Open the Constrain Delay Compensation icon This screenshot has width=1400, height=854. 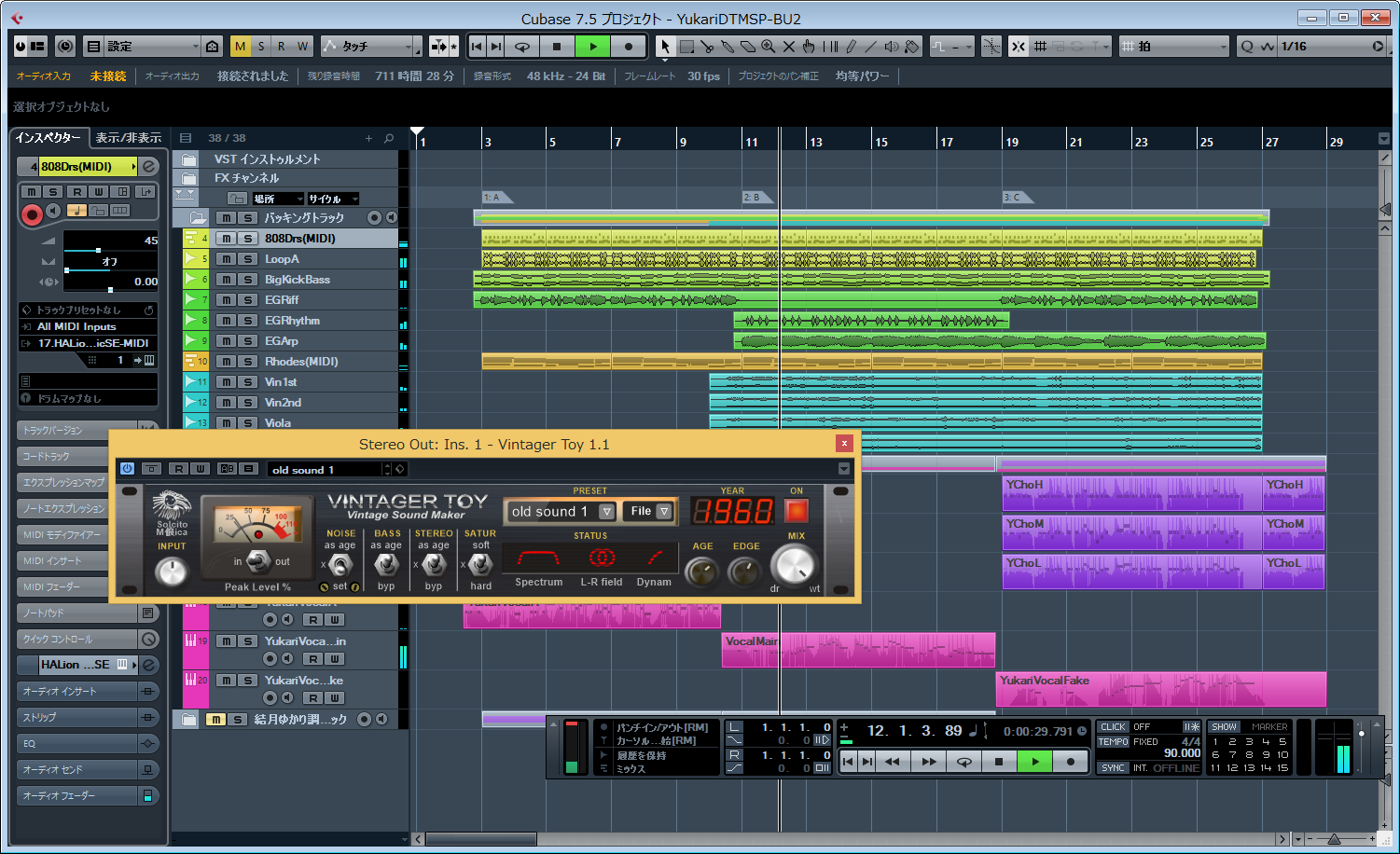point(65,46)
